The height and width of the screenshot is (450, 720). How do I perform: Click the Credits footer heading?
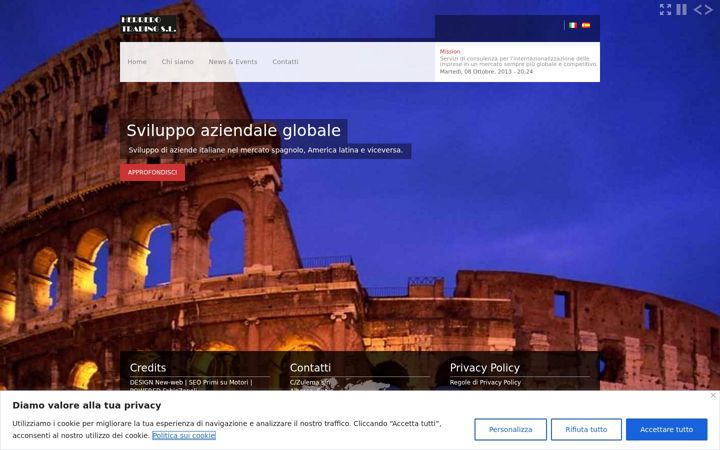(x=148, y=368)
